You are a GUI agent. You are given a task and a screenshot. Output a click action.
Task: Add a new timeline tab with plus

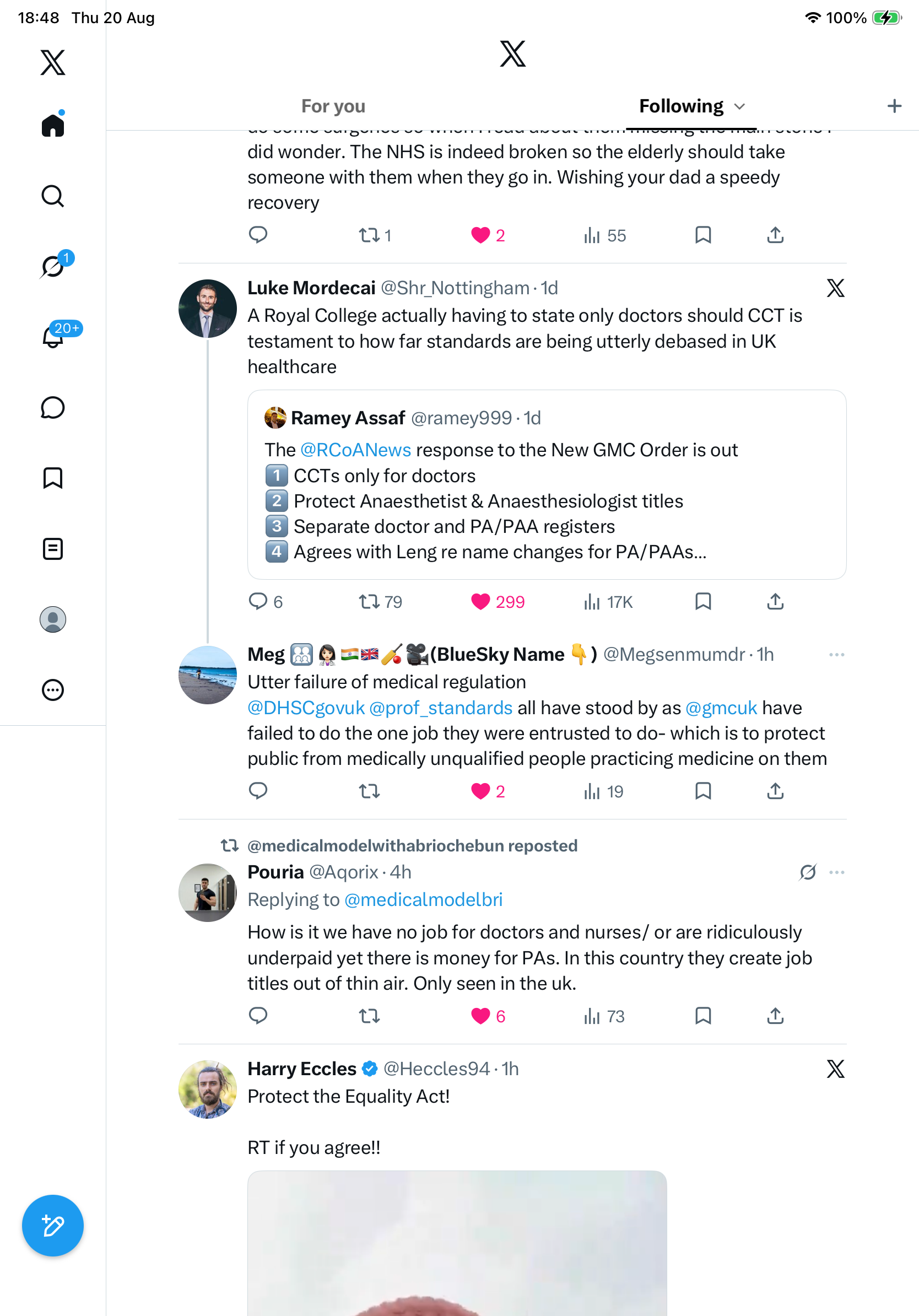click(894, 106)
